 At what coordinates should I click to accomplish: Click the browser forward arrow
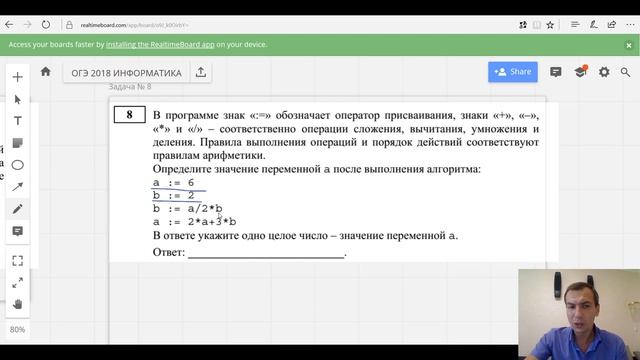pos(27,25)
